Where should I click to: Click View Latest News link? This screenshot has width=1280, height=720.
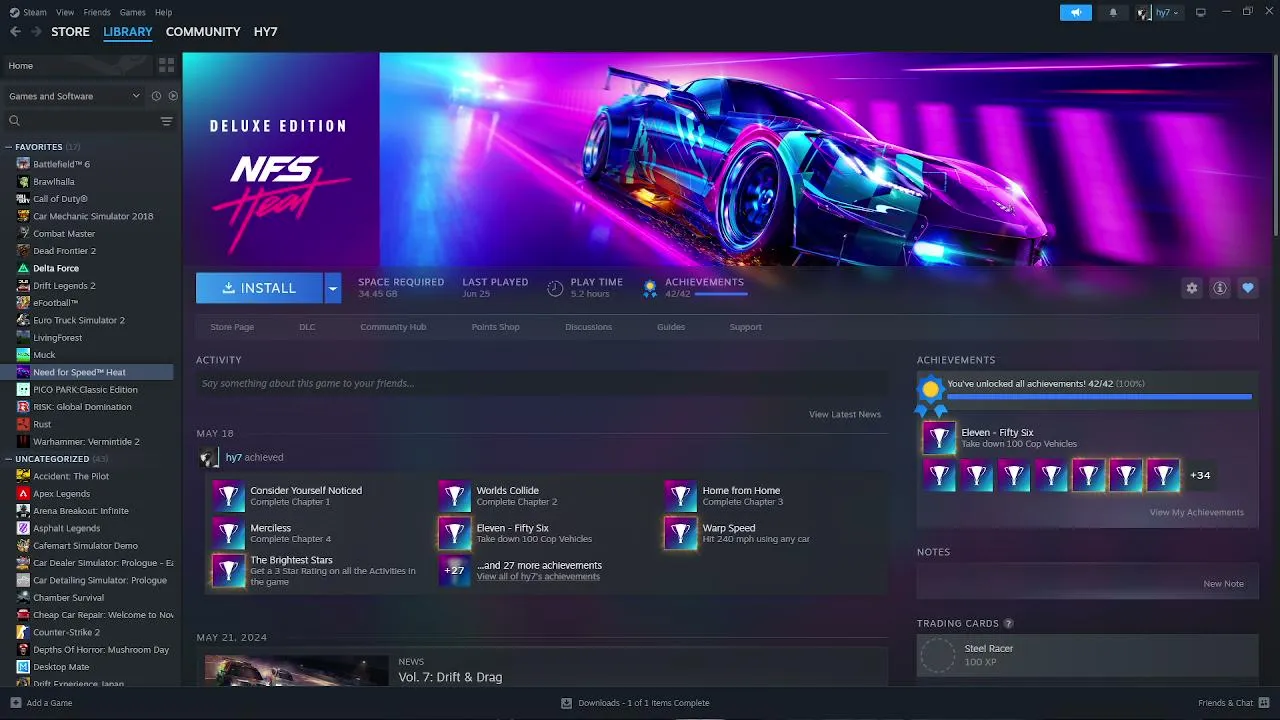coord(845,414)
